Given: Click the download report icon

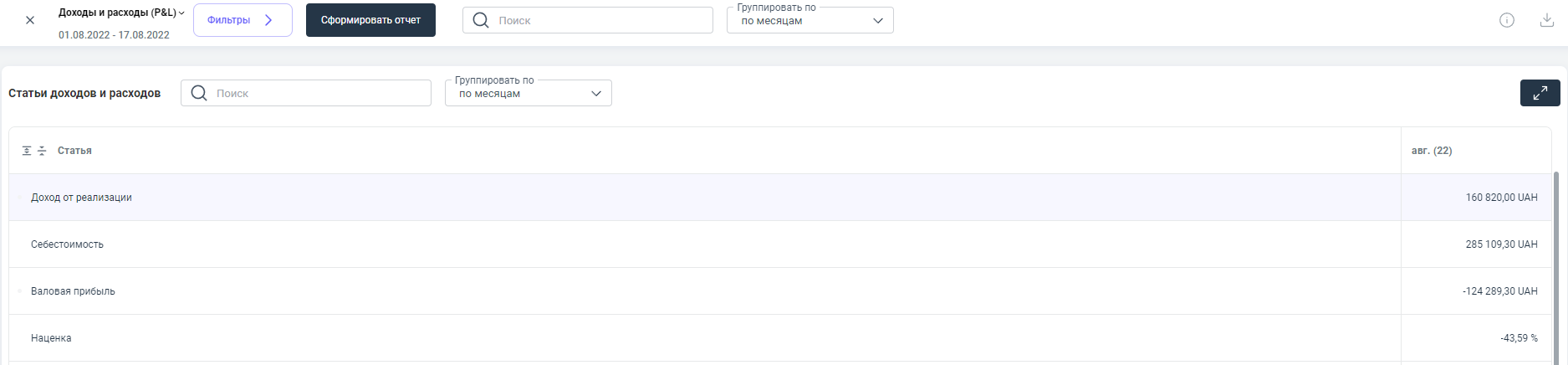Looking at the screenshot, I should pos(1546,20).
